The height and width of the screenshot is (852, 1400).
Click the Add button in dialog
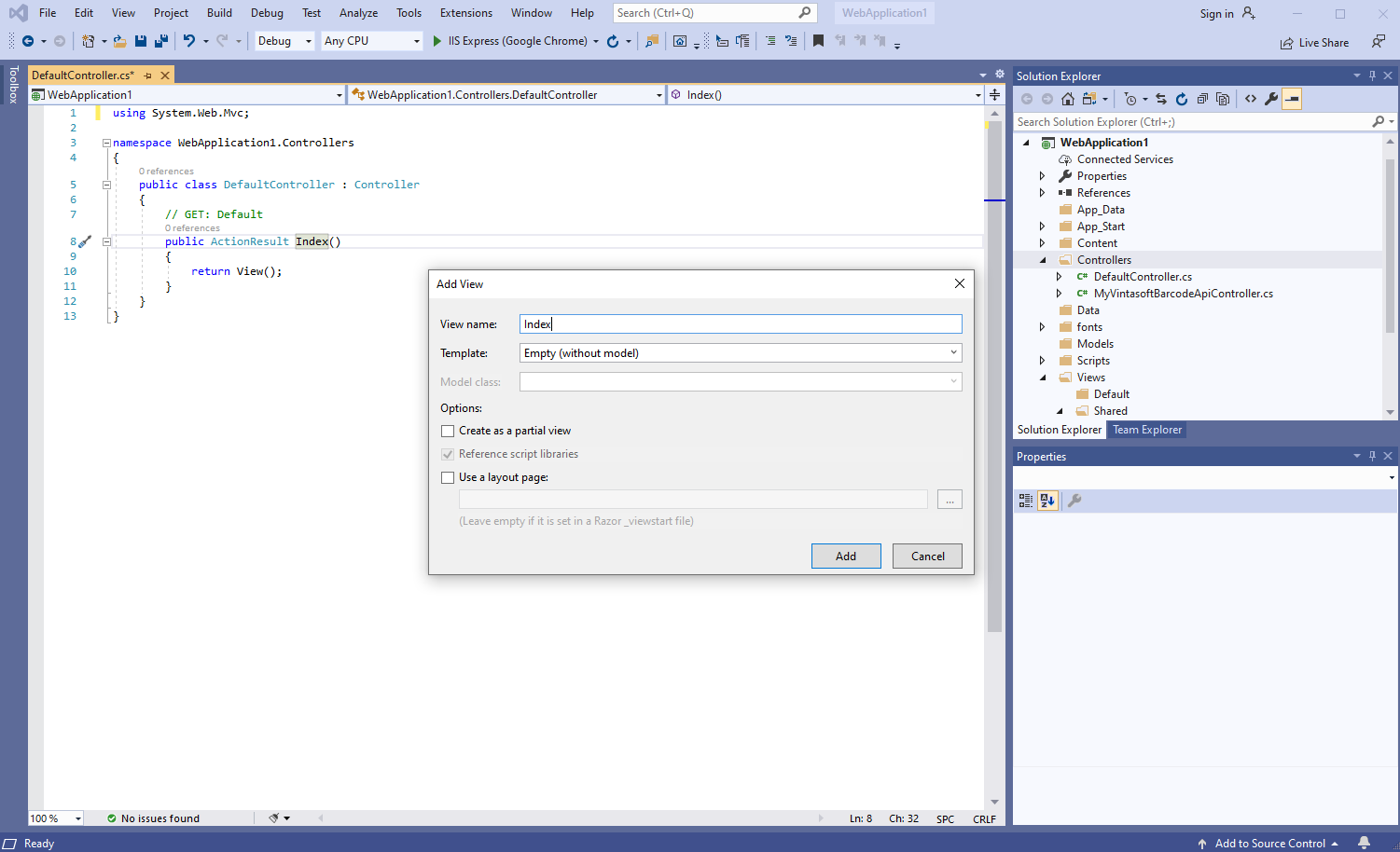845,557
